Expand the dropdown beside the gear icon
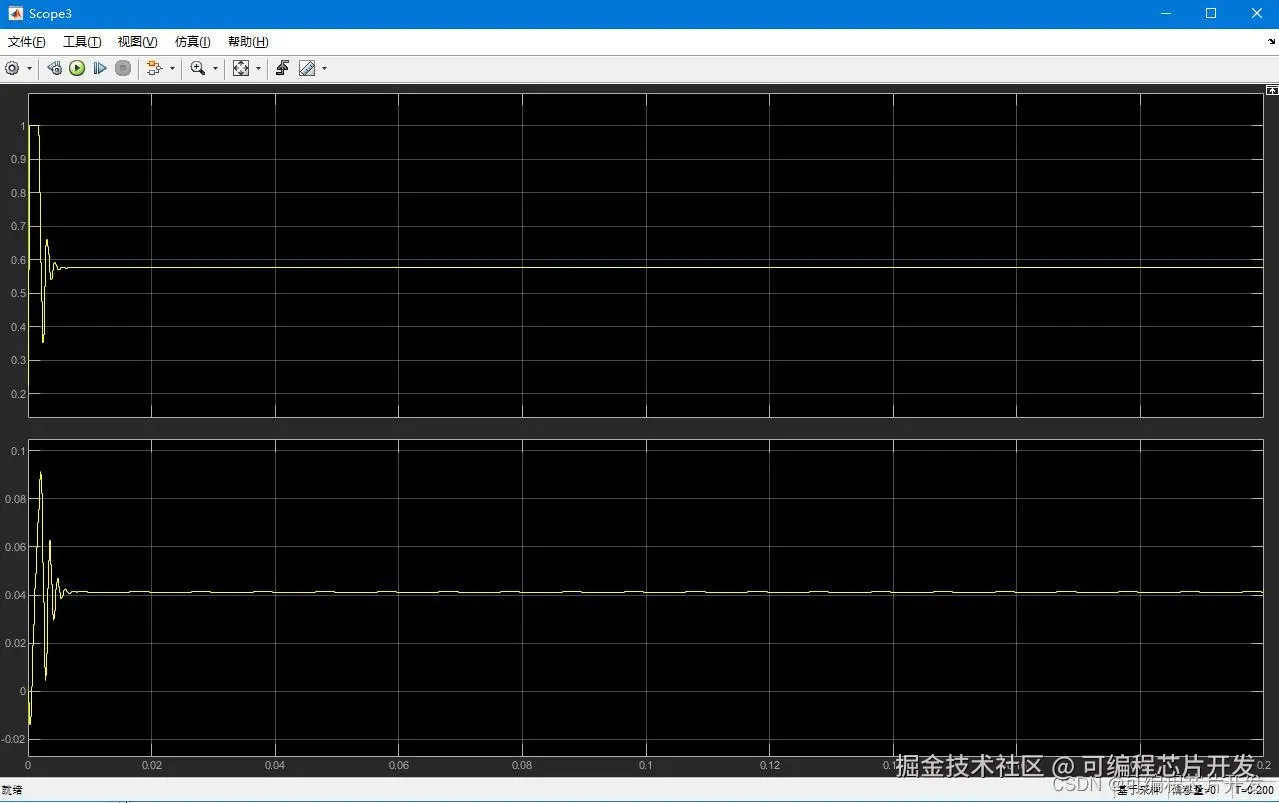Viewport: 1279px width, 803px height. pyautogui.click(x=29, y=68)
